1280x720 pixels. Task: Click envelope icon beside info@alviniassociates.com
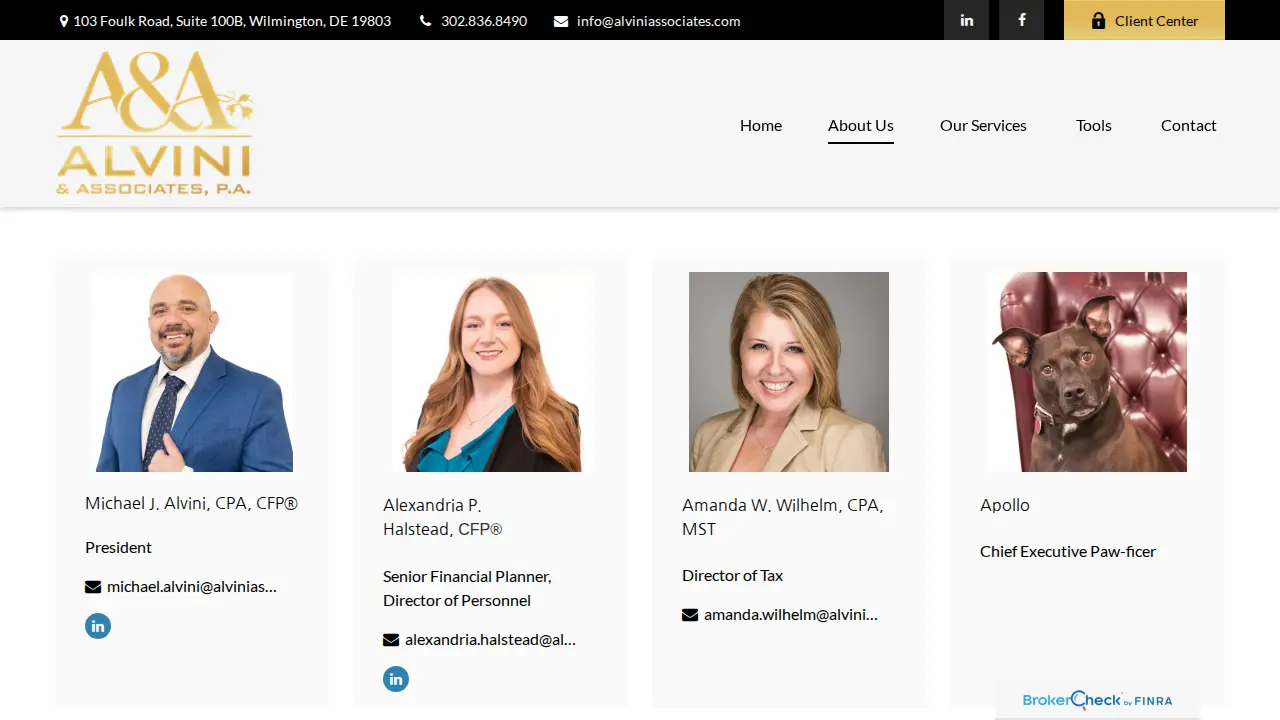(561, 21)
